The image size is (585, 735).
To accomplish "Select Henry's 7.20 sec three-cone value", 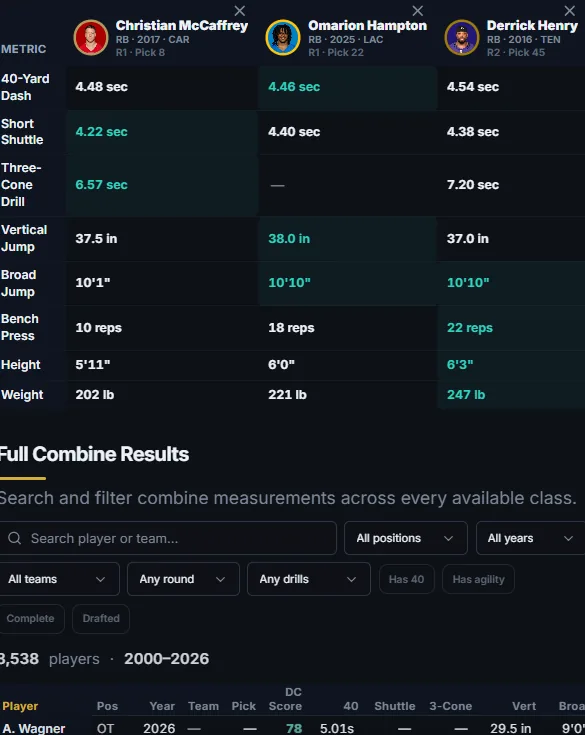I will 472,185.
